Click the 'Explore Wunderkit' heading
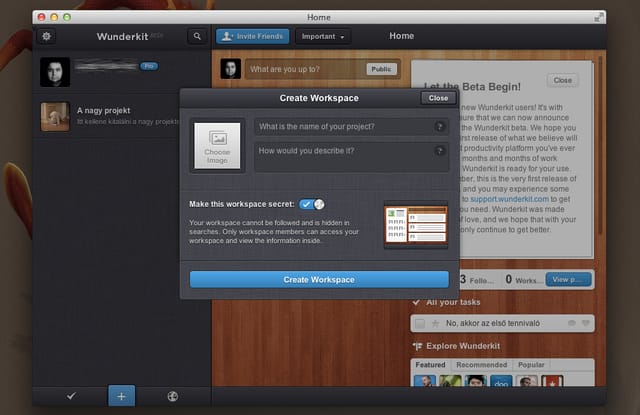Screen dimensions: 640x415 coord(463,346)
